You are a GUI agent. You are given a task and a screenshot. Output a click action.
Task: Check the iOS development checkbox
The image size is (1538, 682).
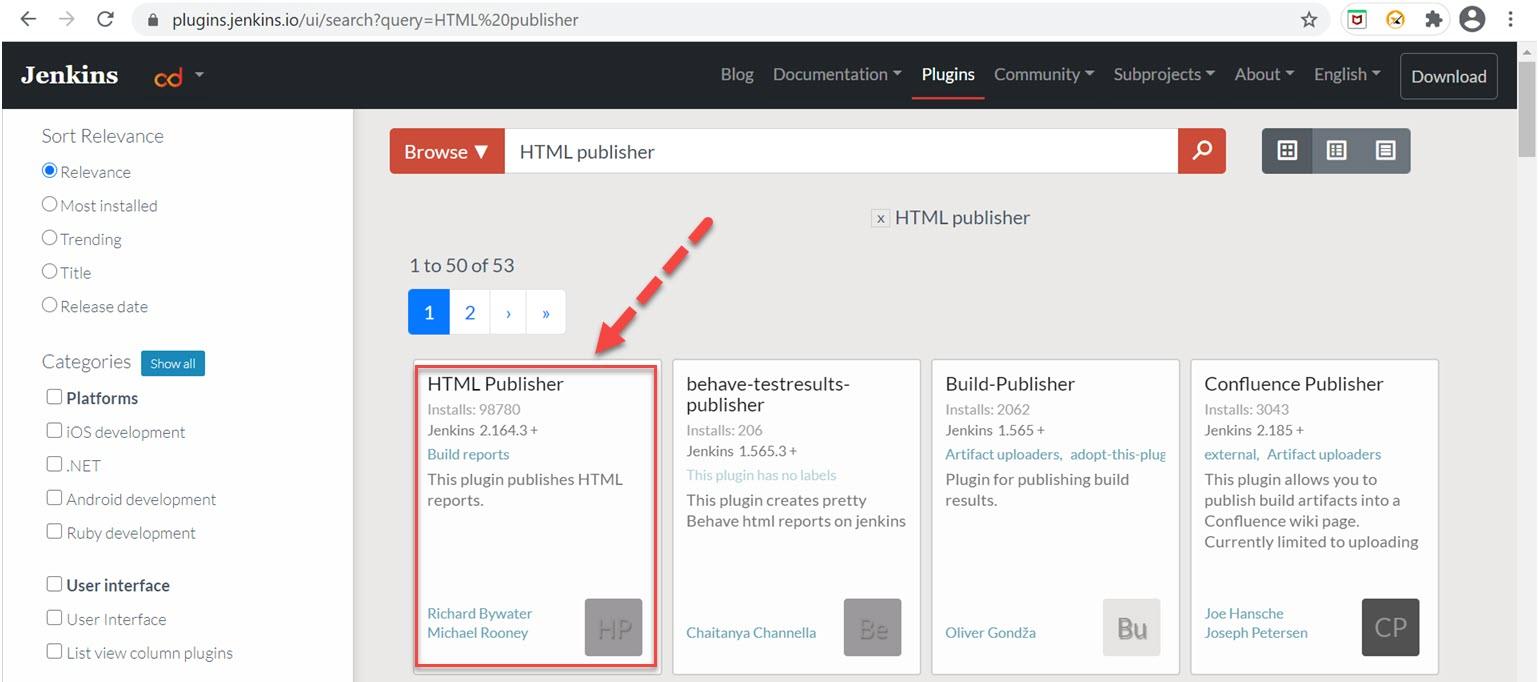54,431
